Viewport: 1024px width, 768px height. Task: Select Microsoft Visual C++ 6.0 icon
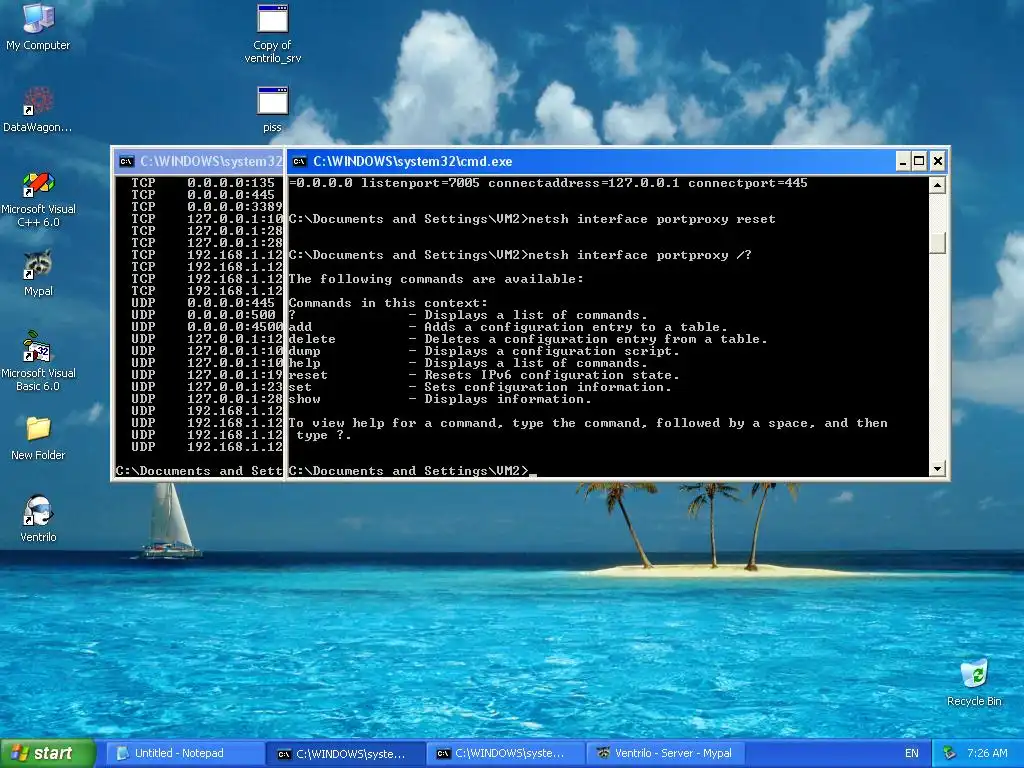38,199
